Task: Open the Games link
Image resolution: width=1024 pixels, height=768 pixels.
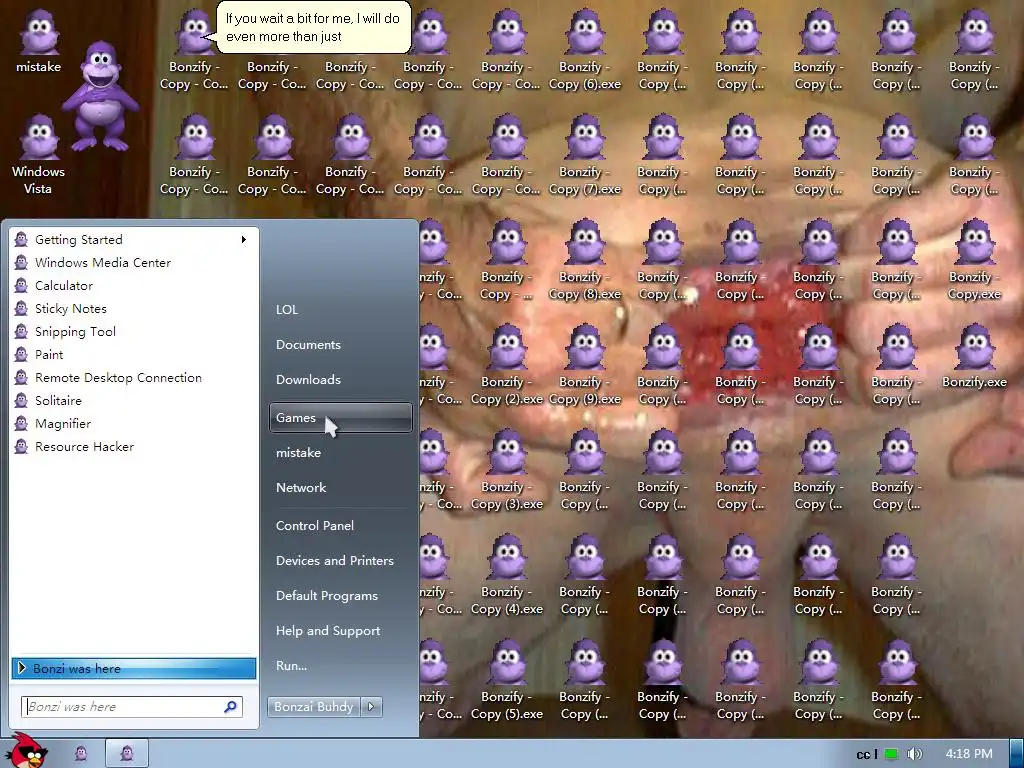Action: click(x=340, y=418)
